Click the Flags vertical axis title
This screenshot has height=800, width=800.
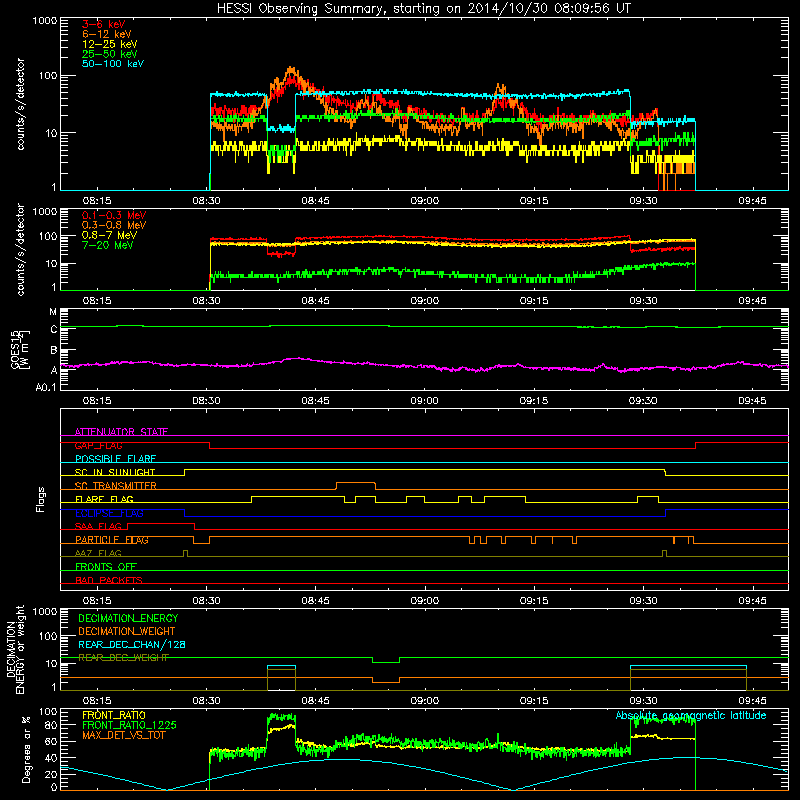pyautogui.click(x=41, y=499)
